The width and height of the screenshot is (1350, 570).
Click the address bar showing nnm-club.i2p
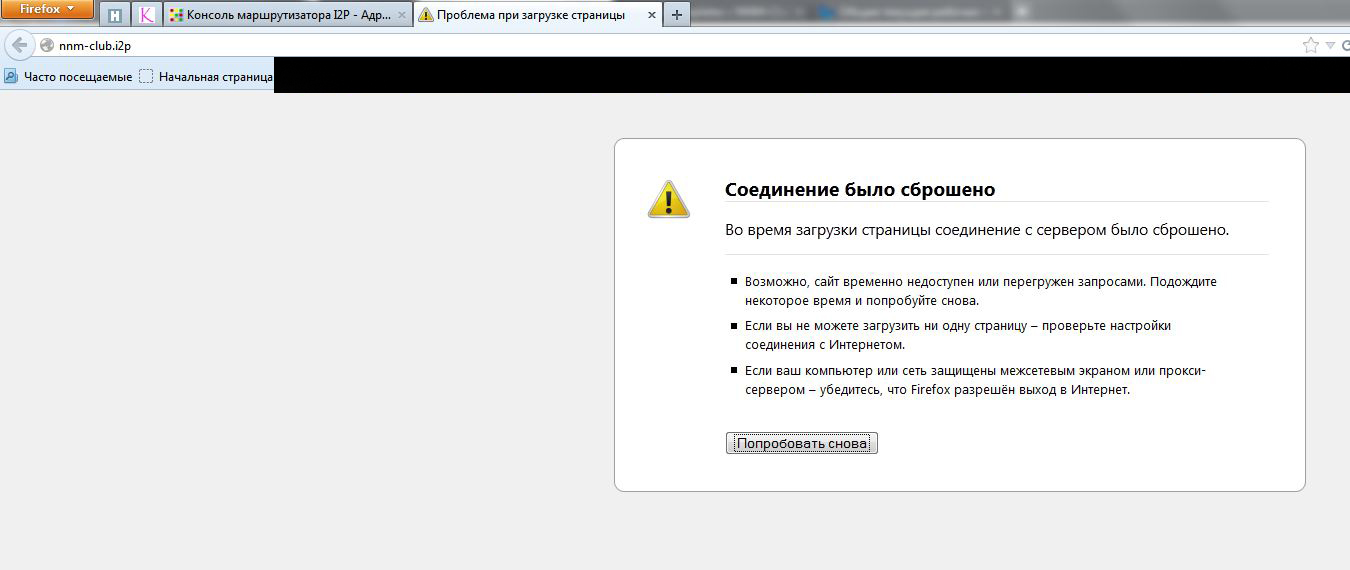pyautogui.click(x=600, y=45)
